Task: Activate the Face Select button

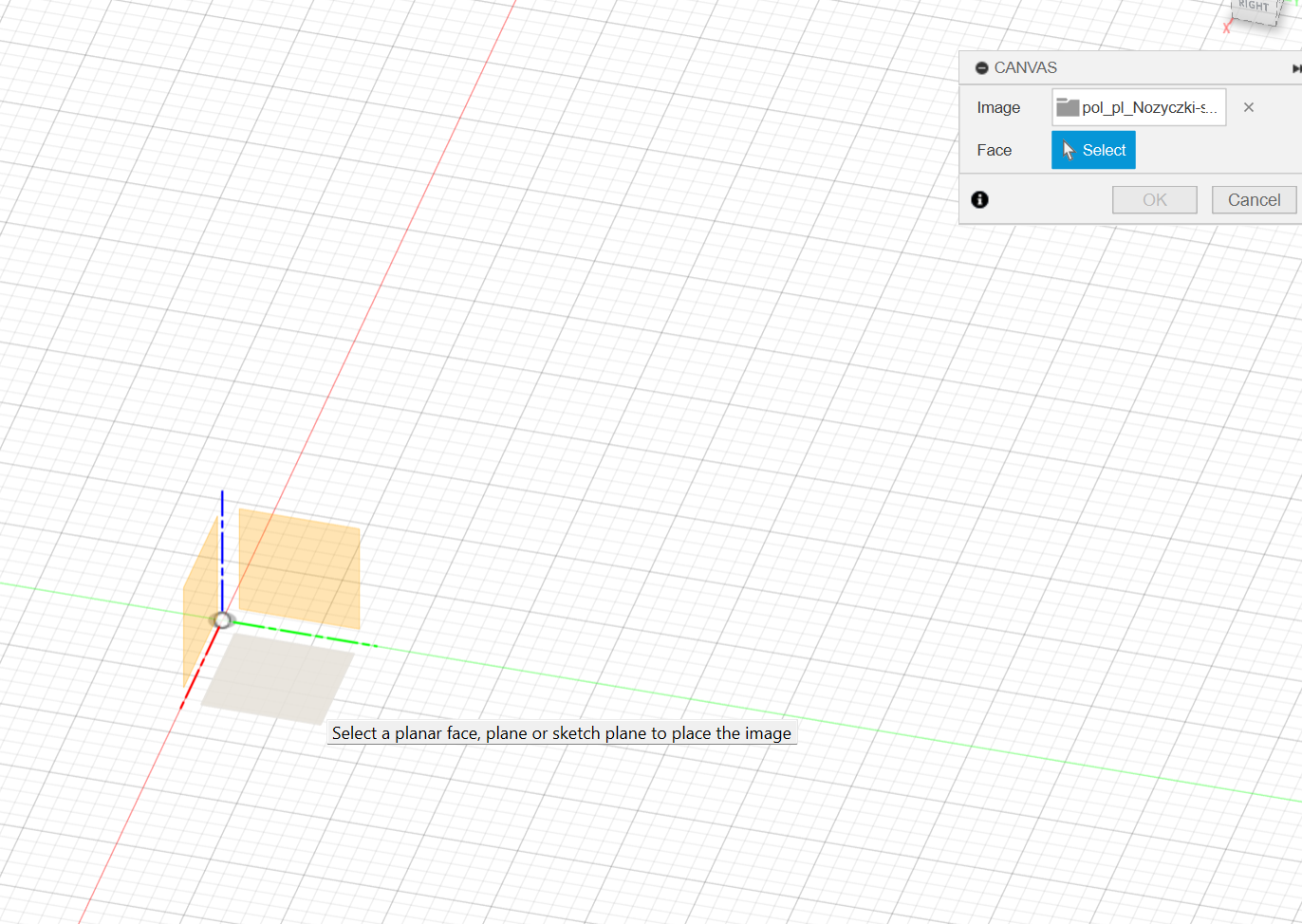Action: pos(1093,150)
